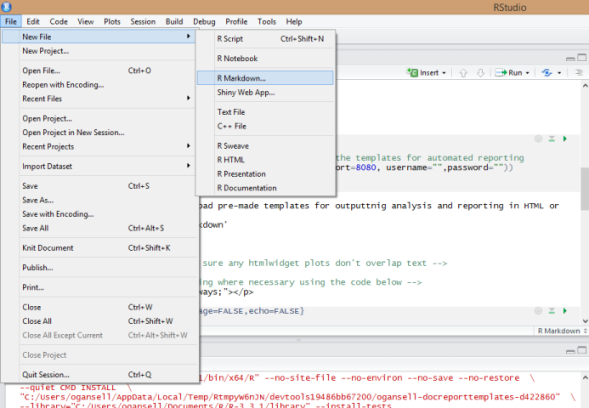Open the Insert dropdown arrow
The height and width of the screenshot is (408, 589).
(444, 73)
